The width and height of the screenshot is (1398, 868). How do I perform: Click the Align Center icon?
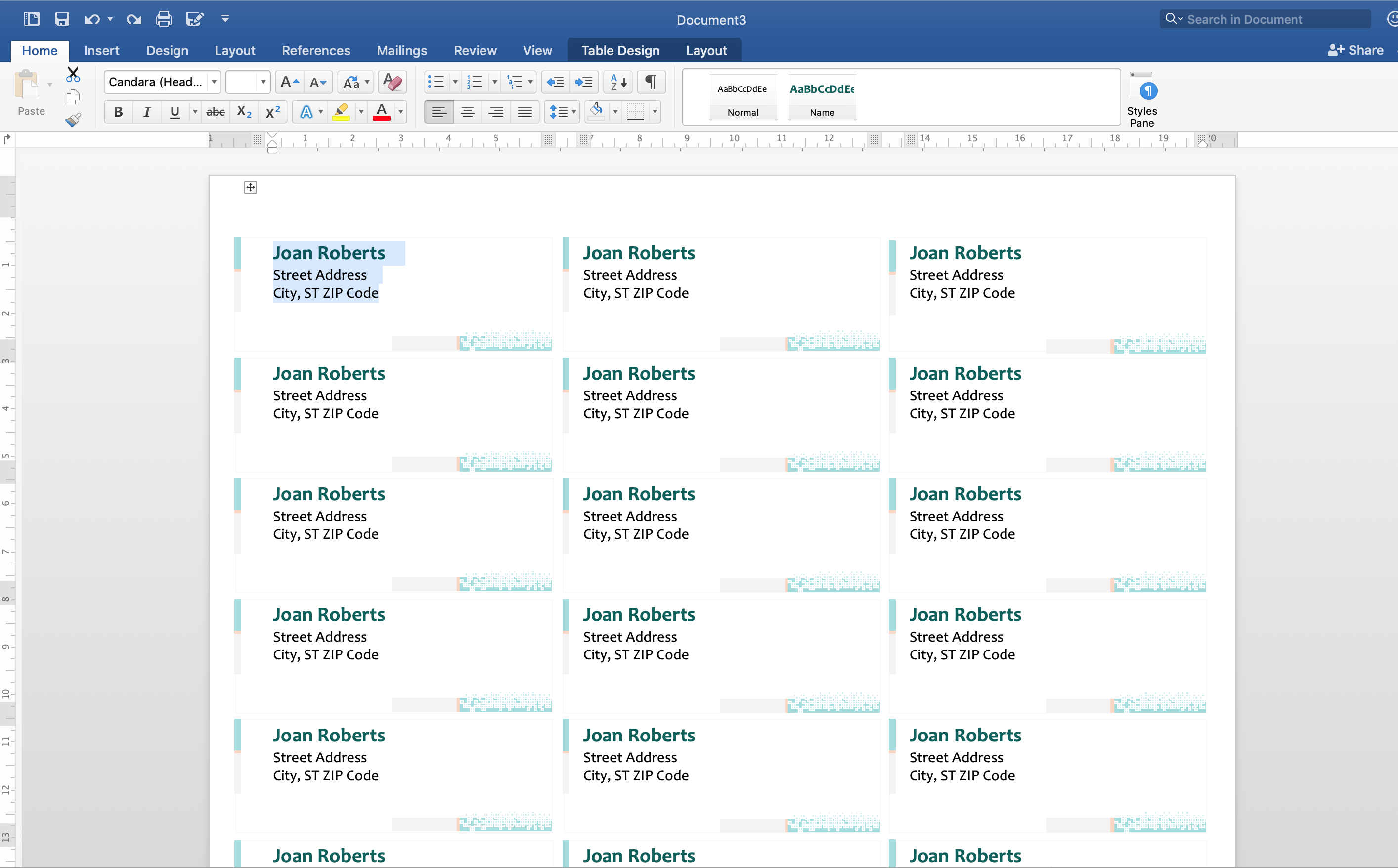click(468, 111)
